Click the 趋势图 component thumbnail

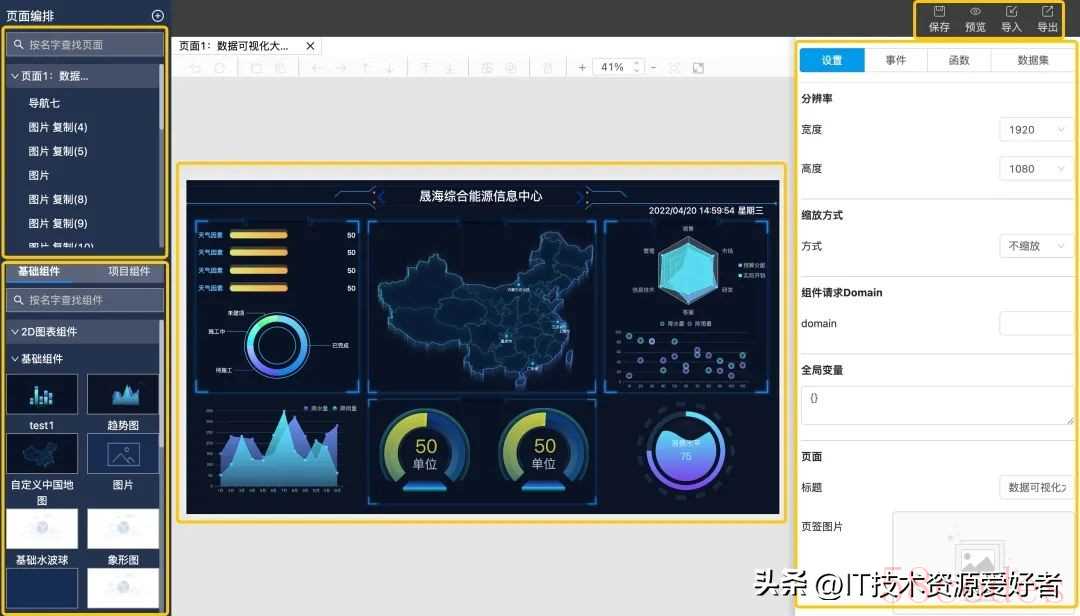pyautogui.click(x=123, y=394)
